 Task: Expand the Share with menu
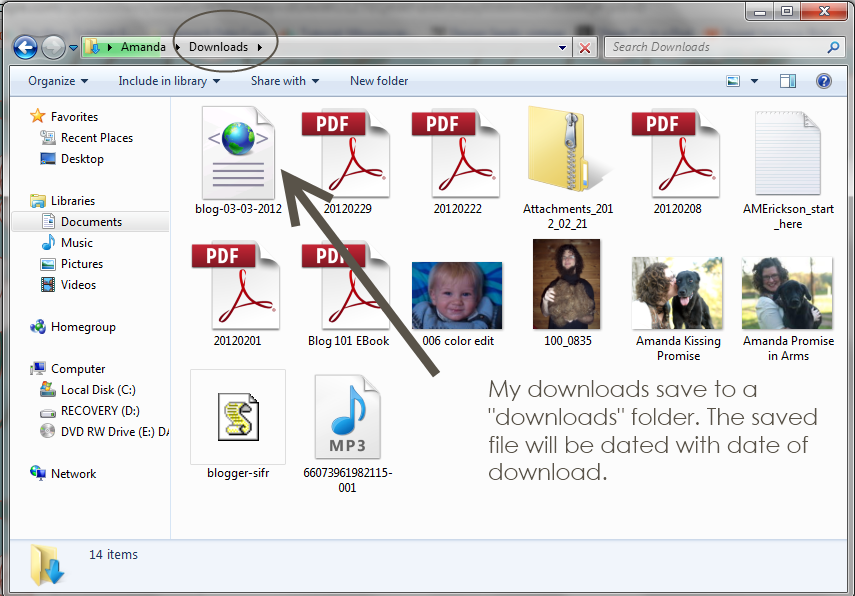click(284, 81)
